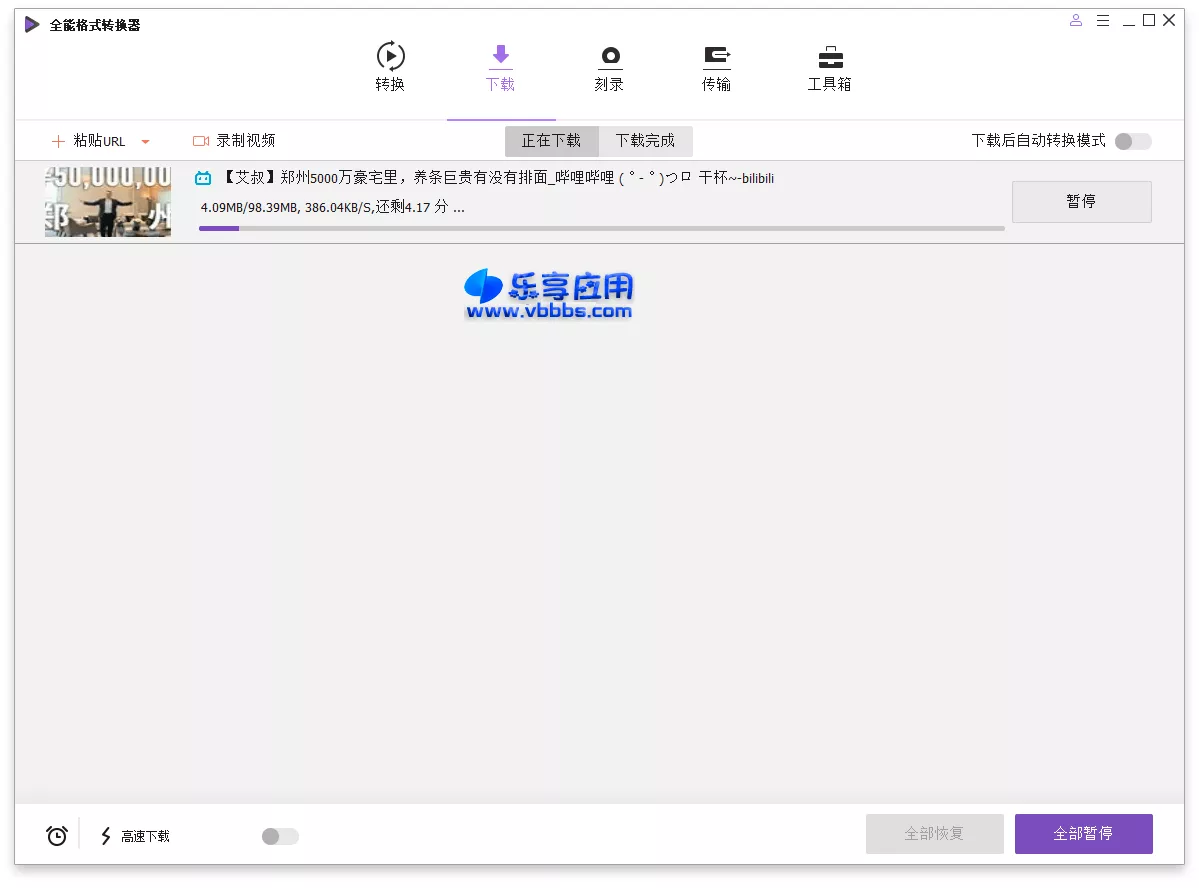This screenshot has width=1199, height=888.
Task: Click the 全部暂停 pause all button
Action: 1083,833
